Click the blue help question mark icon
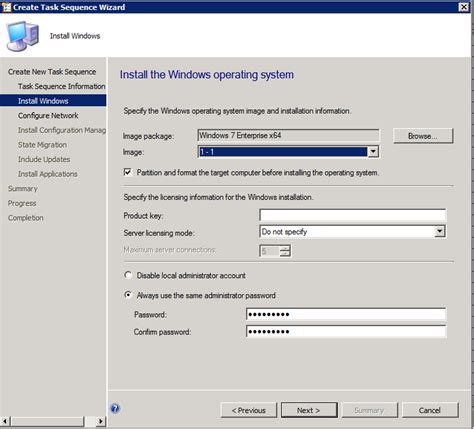This screenshot has width=474, height=429. pos(115,408)
